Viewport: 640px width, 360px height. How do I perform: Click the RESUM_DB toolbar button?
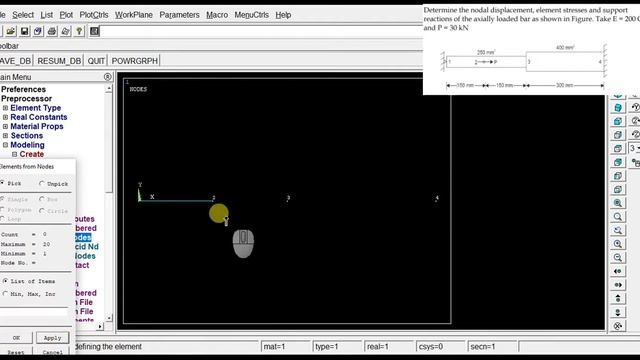59,61
